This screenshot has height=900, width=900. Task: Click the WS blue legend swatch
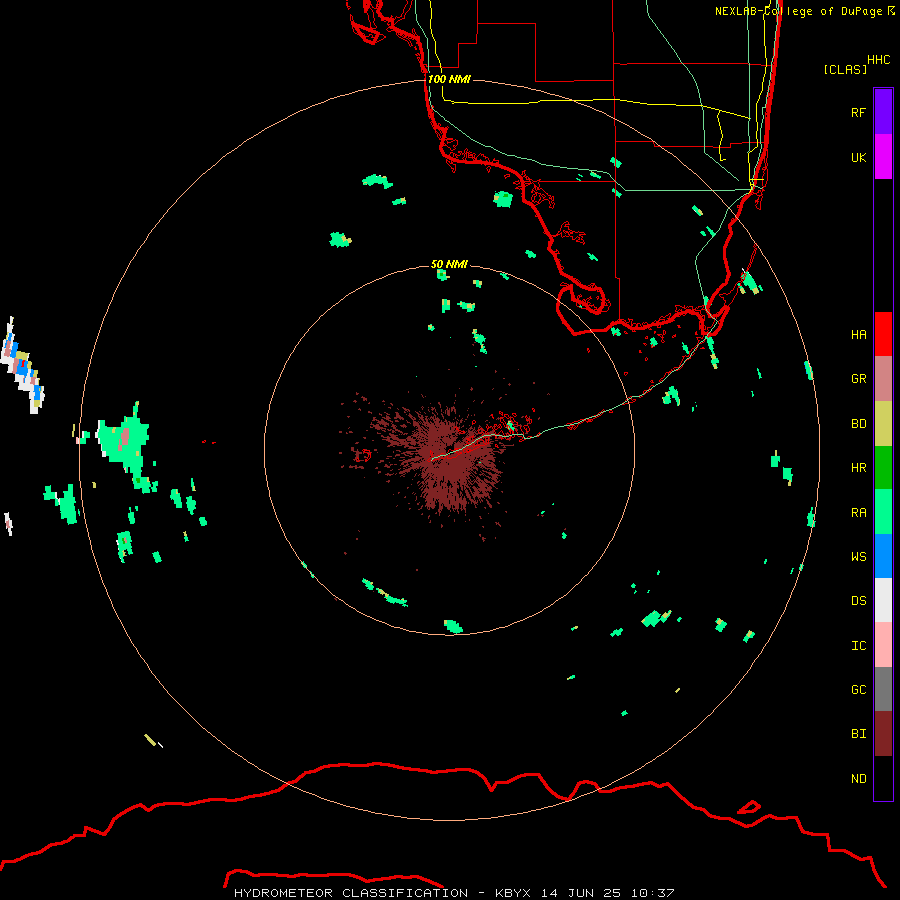(x=883, y=556)
